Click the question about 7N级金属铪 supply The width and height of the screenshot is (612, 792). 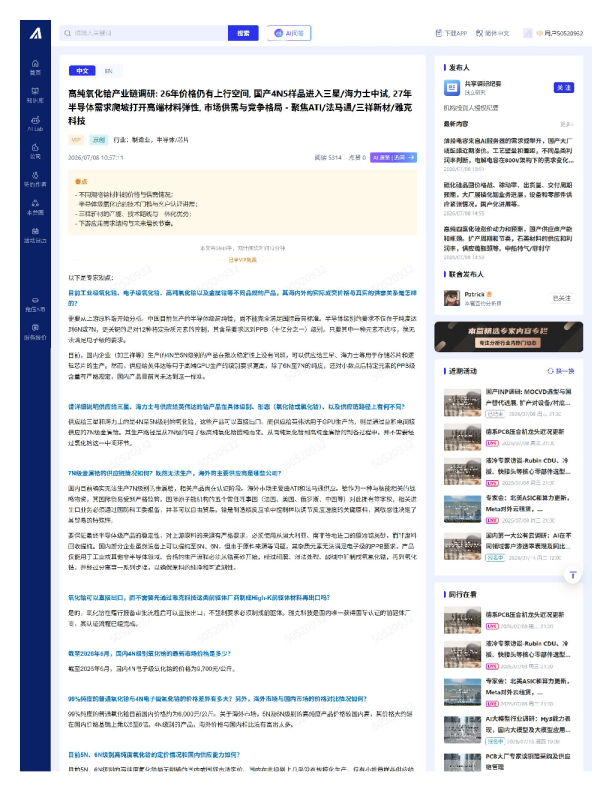click(175, 473)
